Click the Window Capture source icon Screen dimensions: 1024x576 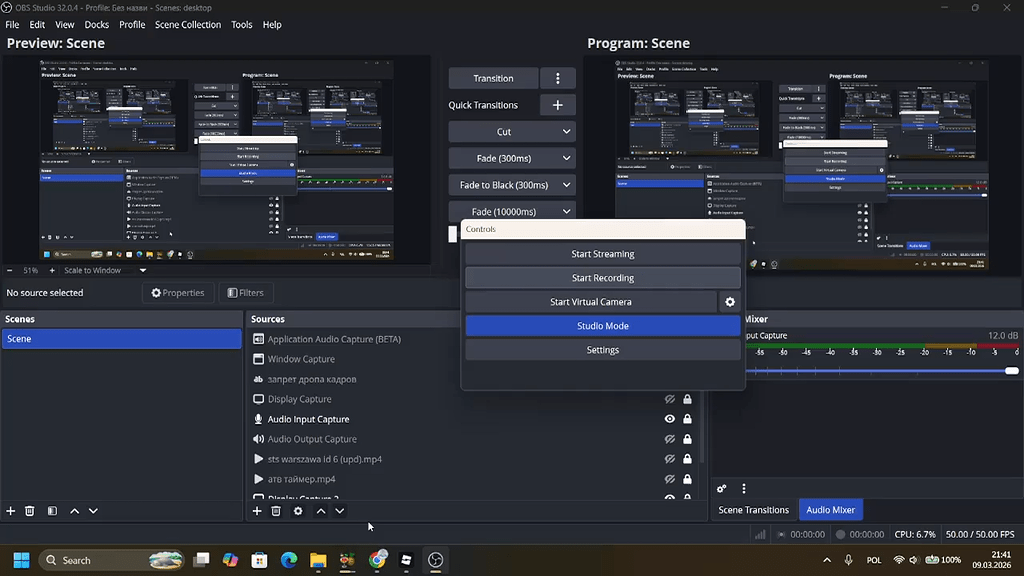(259, 359)
